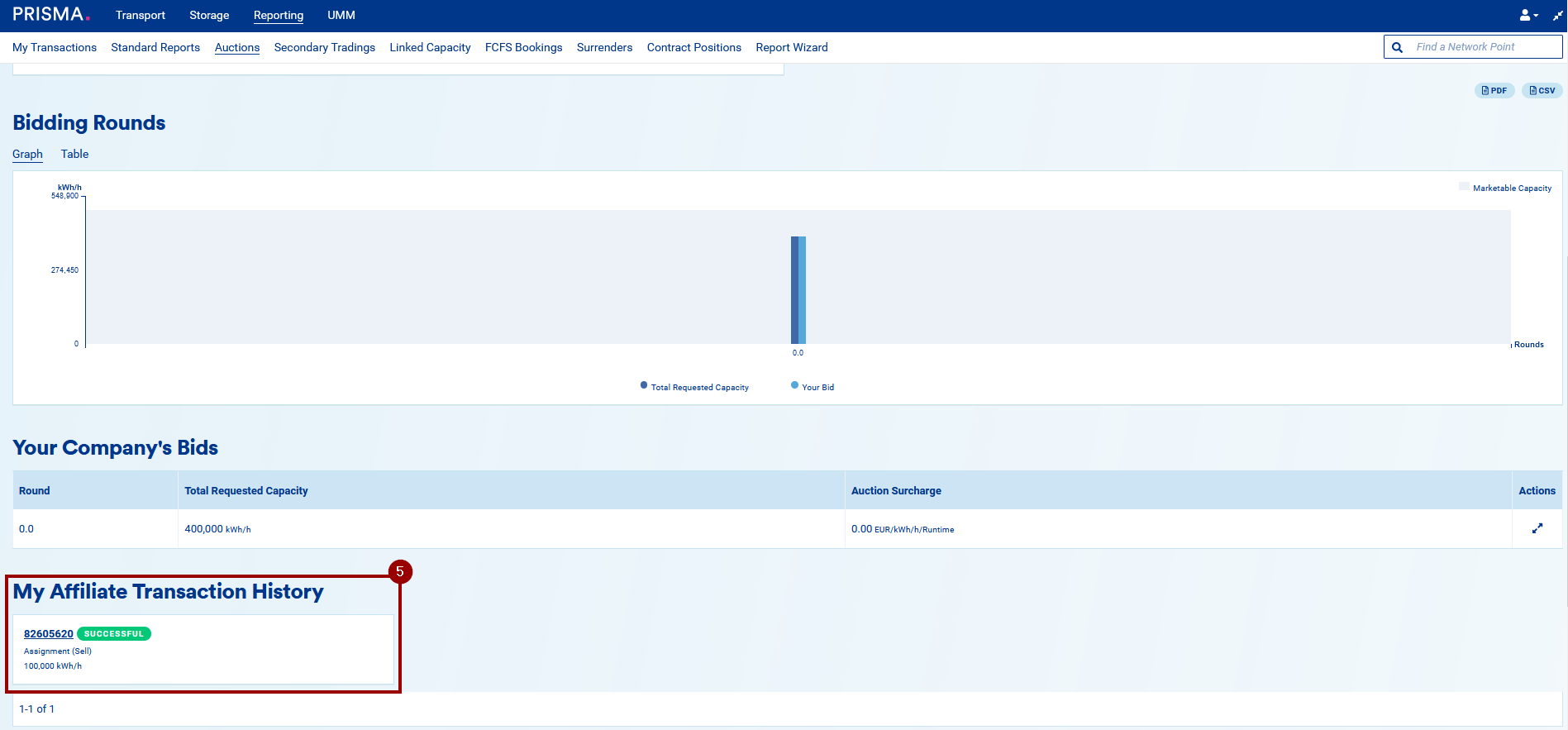The image size is (1568, 730).
Task: Click the search magnifier icon
Action: point(1397,47)
